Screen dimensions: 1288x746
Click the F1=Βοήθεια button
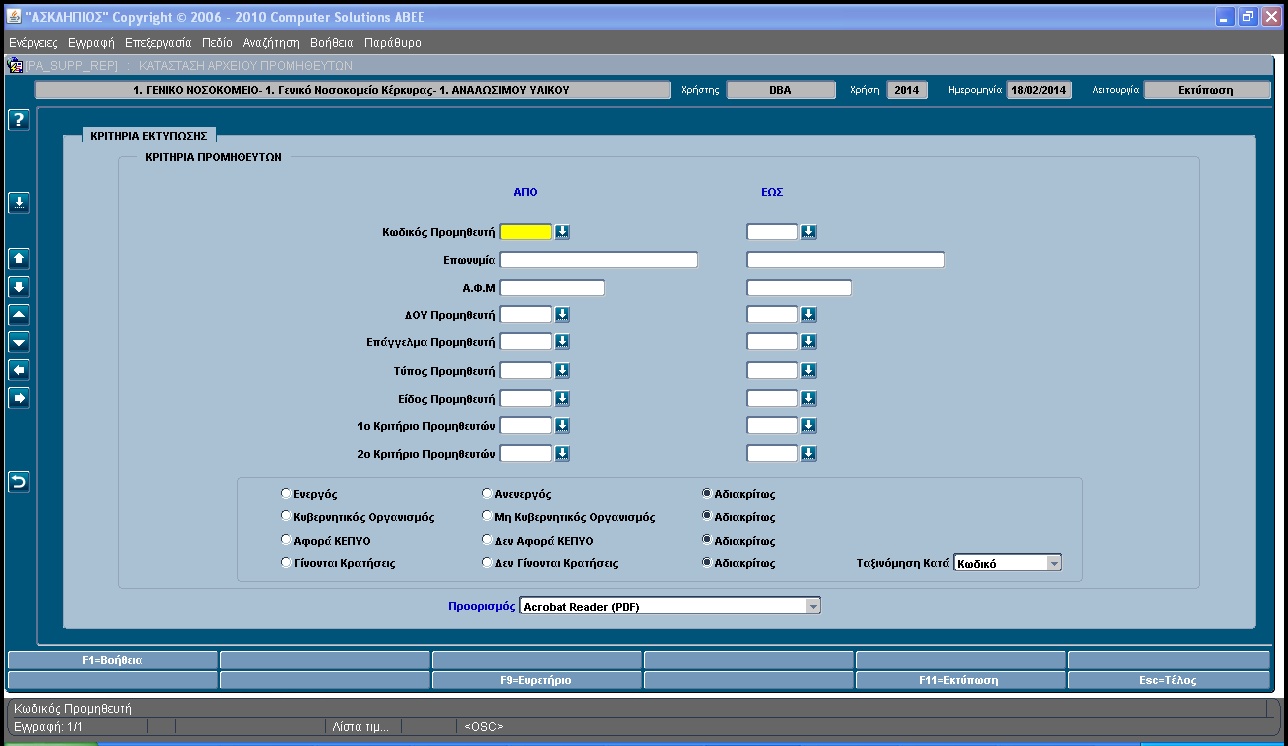point(112,660)
